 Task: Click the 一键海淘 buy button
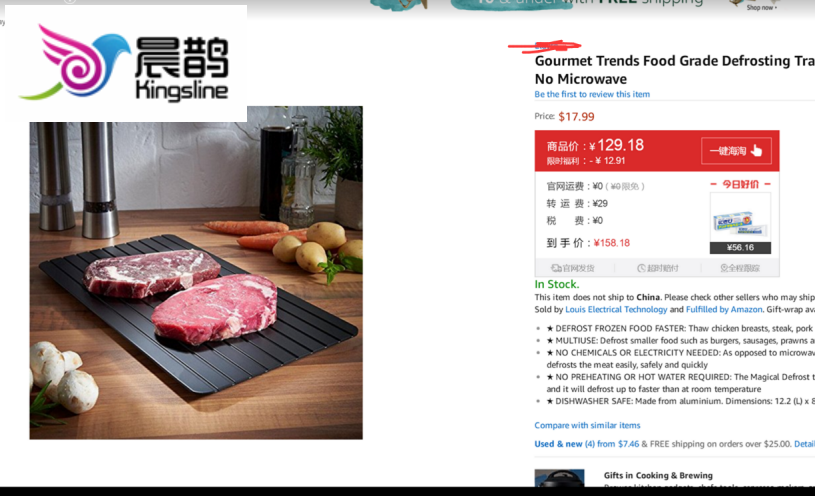[x=736, y=151]
